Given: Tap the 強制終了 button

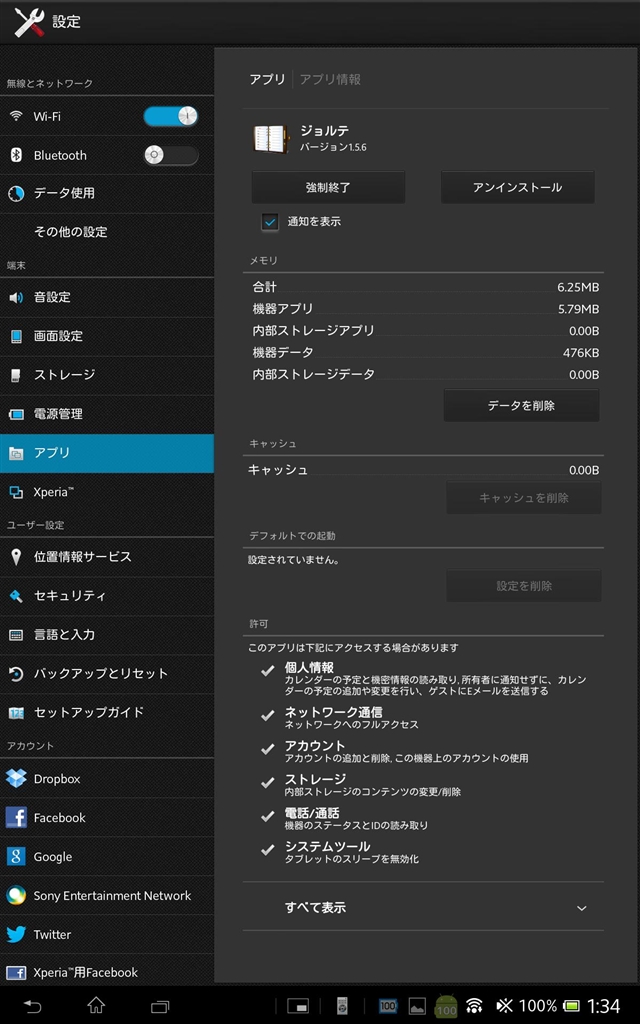Looking at the screenshot, I should (328, 187).
